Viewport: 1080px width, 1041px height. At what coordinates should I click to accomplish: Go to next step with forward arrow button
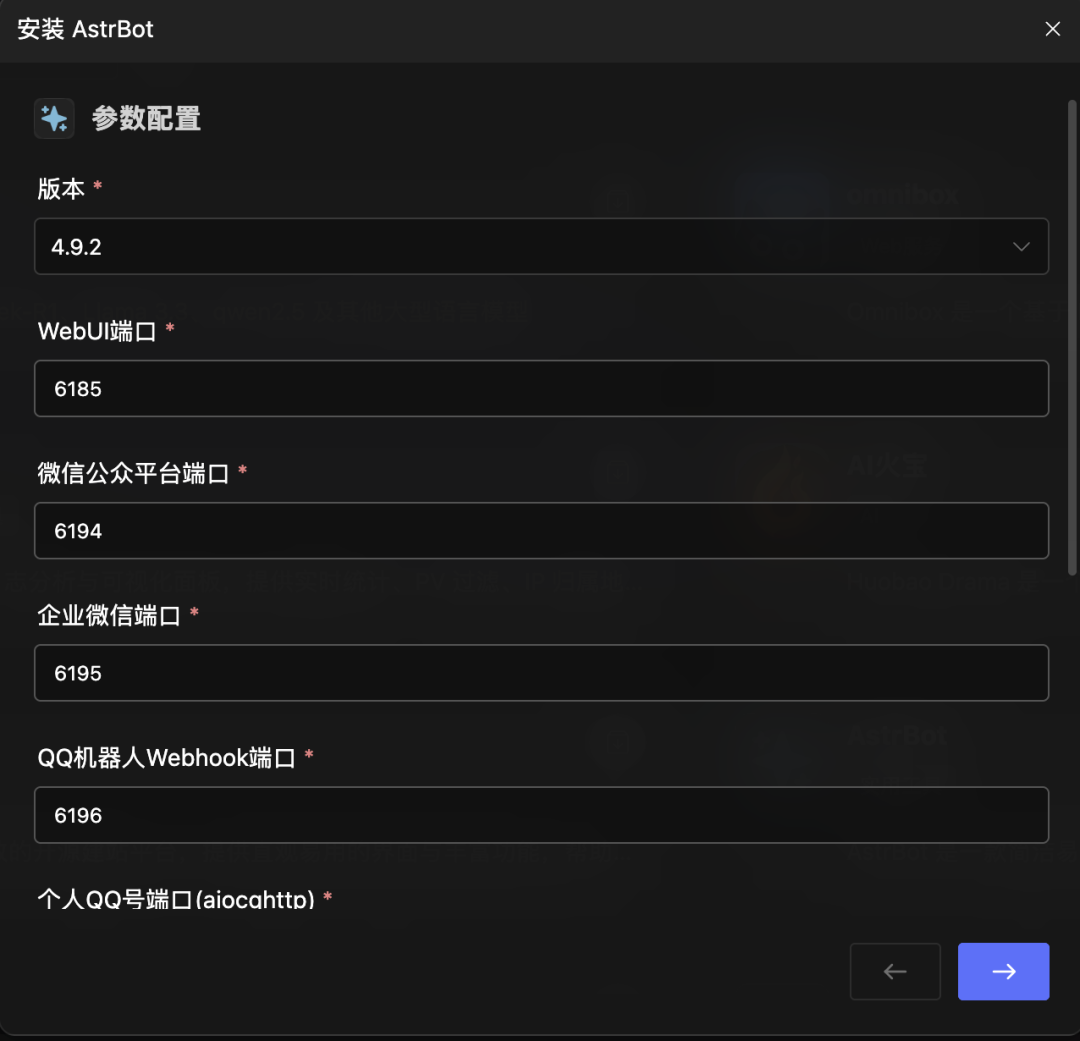tap(1004, 971)
